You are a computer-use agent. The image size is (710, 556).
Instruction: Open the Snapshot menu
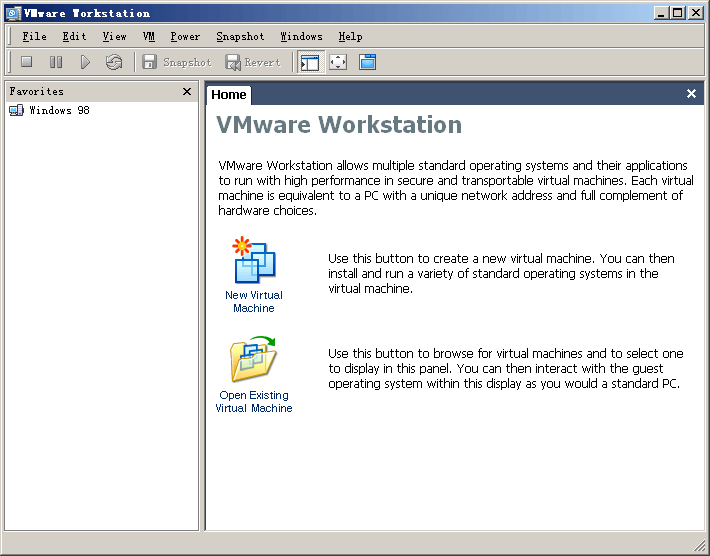coord(240,36)
